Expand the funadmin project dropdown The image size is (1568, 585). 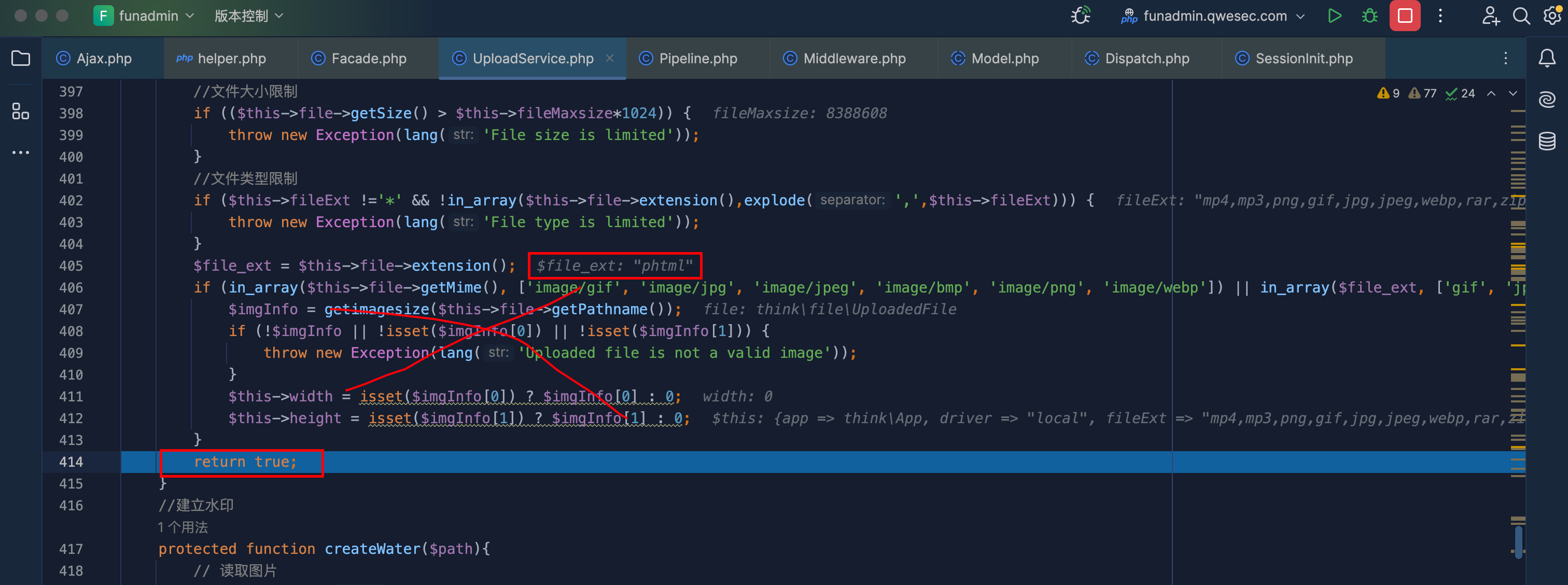point(157,16)
